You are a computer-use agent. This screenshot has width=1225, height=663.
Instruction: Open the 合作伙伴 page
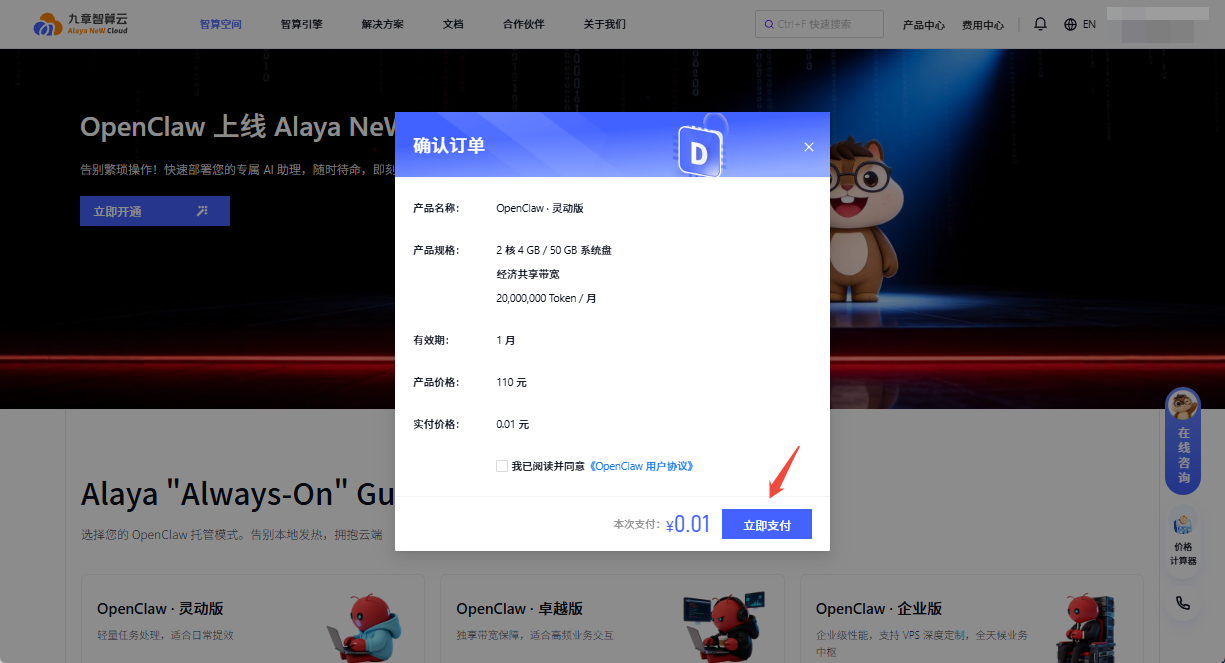[x=523, y=24]
